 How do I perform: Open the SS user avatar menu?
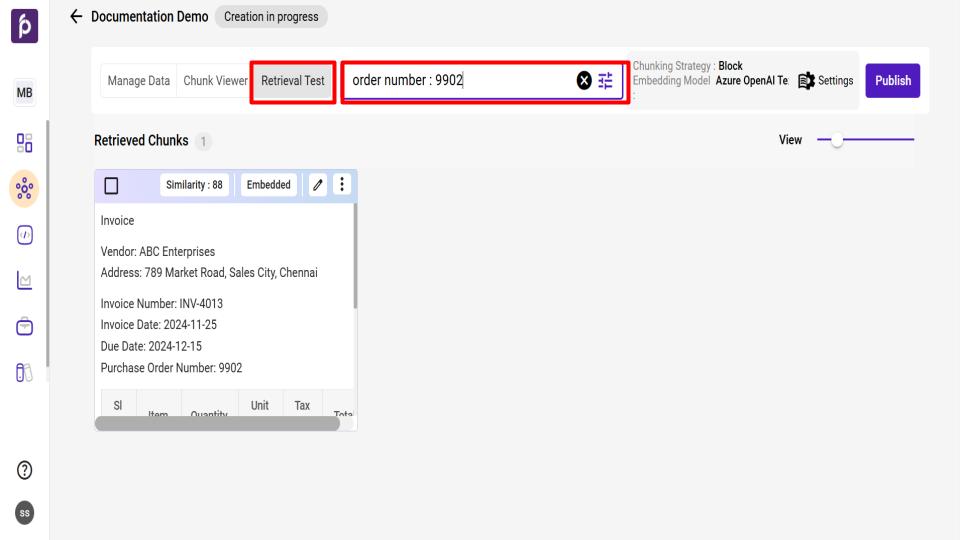(24, 512)
